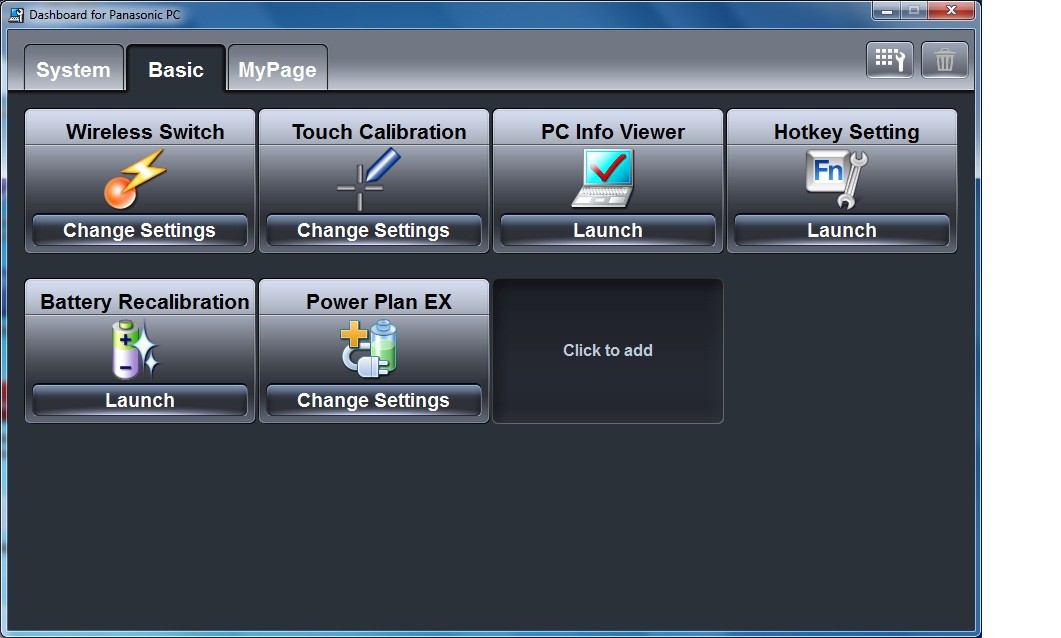Open the MyPage tab
1061x638 pixels.
click(x=277, y=68)
